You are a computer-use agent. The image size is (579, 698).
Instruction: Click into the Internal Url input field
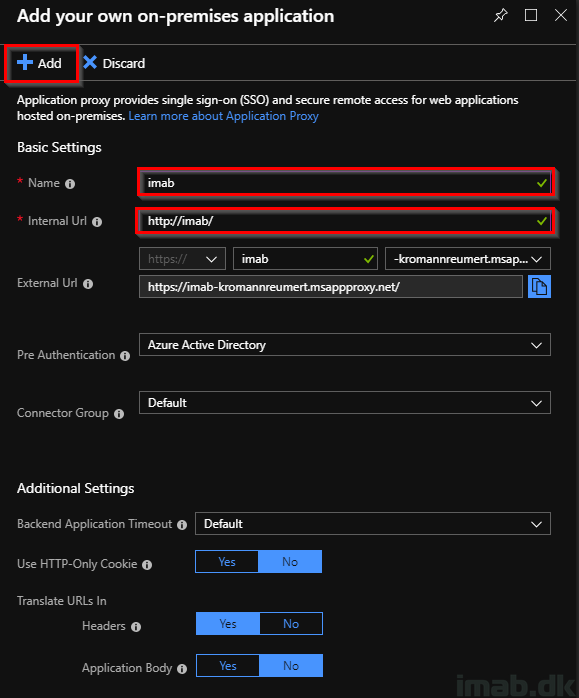(x=345, y=221)
